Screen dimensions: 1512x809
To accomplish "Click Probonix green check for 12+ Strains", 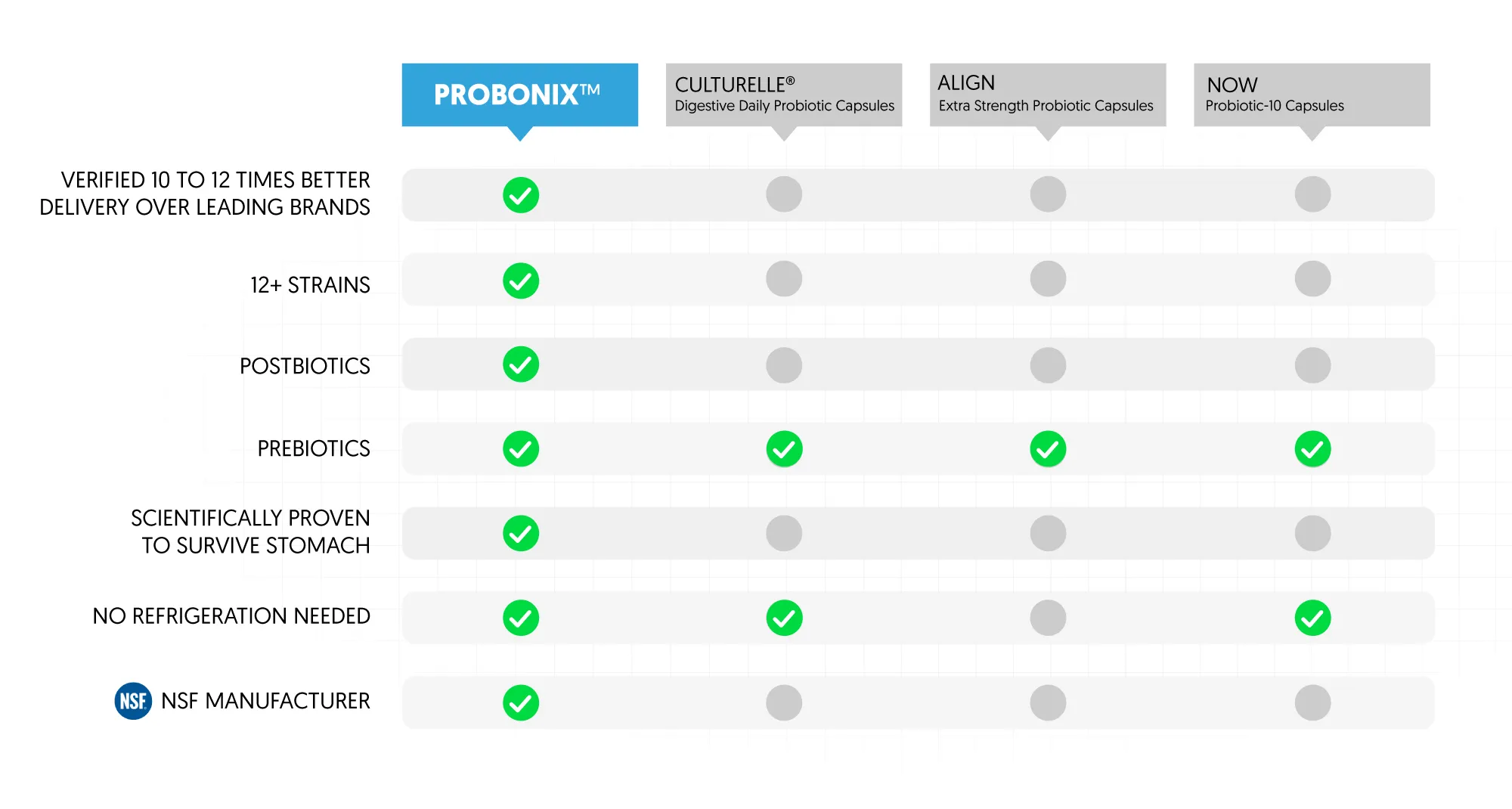I will tap(521, 281).
